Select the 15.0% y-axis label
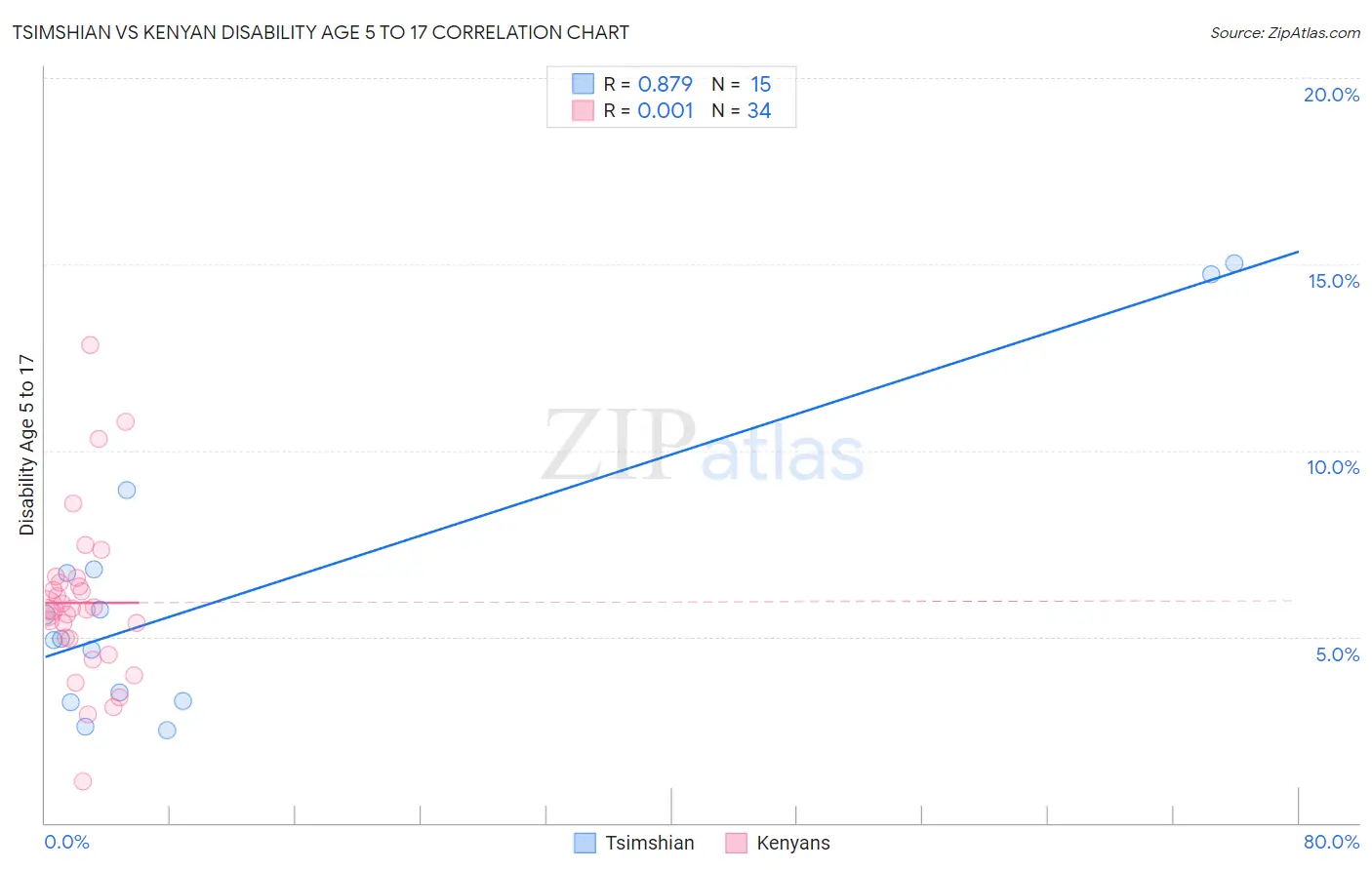Screen dimensions: 1372x870 coord(1333,281)
